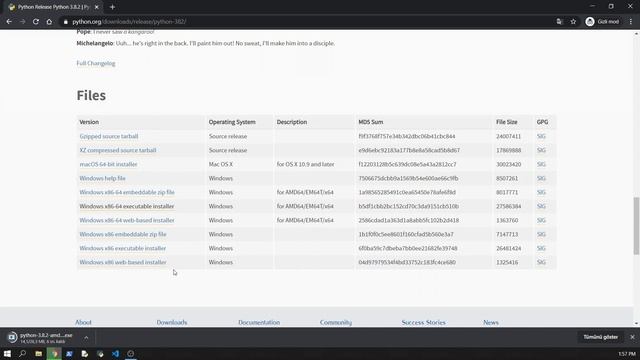
Task: Go back using the browser back arrow
Action: (9, 22)
